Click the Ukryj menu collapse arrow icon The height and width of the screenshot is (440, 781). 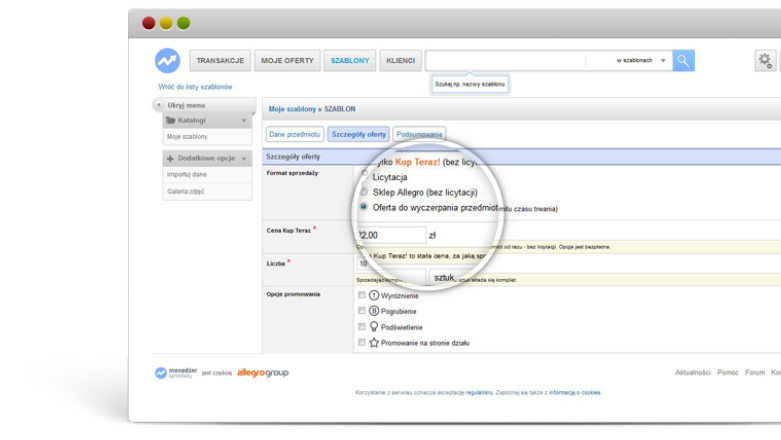159,105
